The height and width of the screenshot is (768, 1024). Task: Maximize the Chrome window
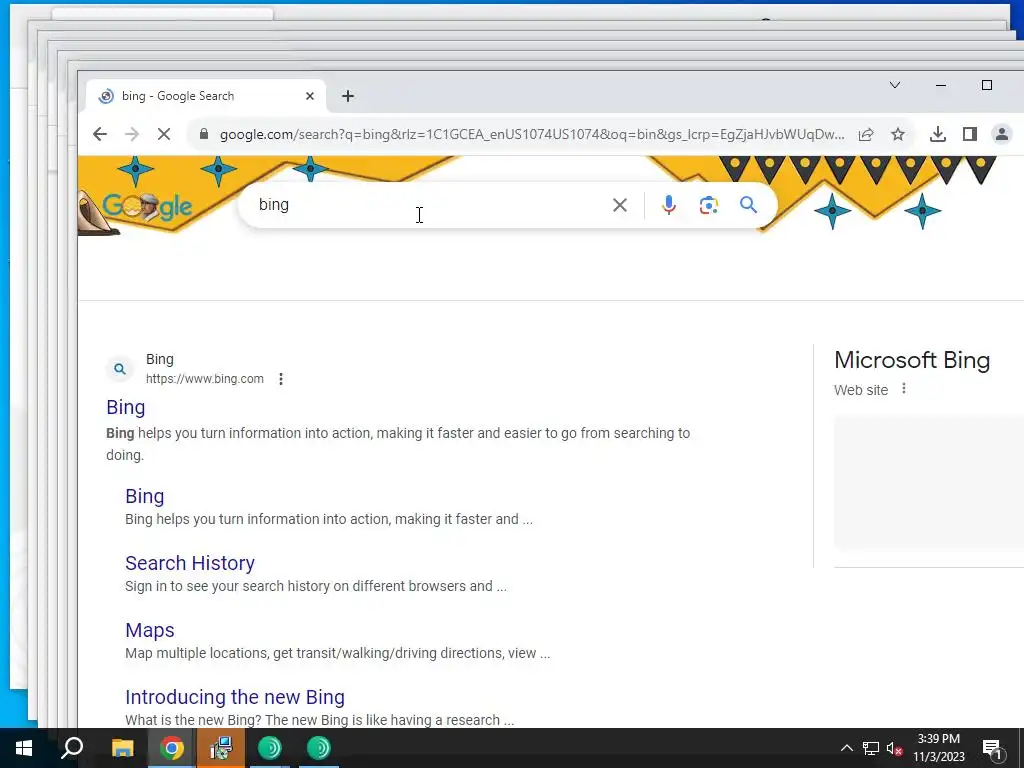[987, 86]
